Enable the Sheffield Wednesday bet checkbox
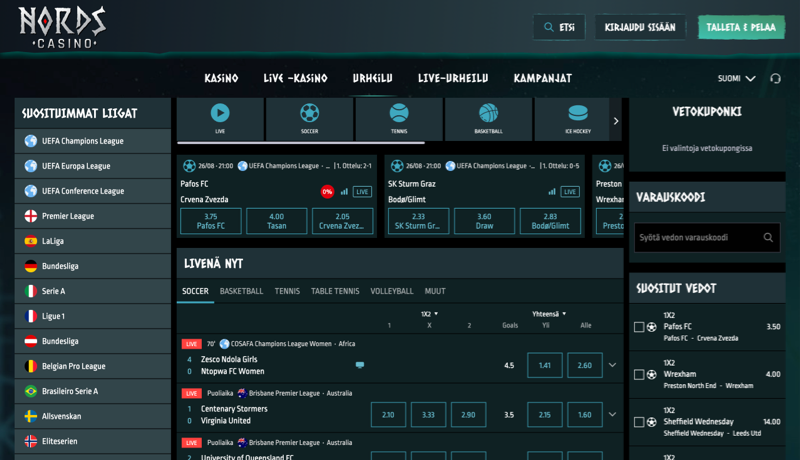 (x=639, y=422)
